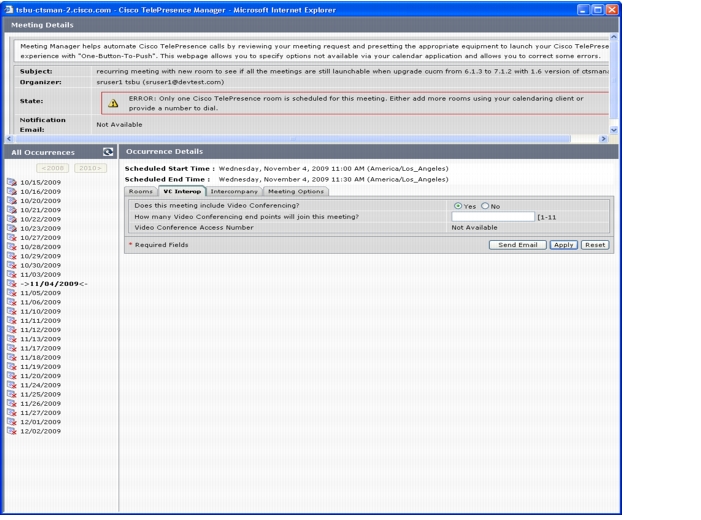Open the Intercompany tab
The width and height of the screenshot is (701, 520).
click(x=234, y=191)
